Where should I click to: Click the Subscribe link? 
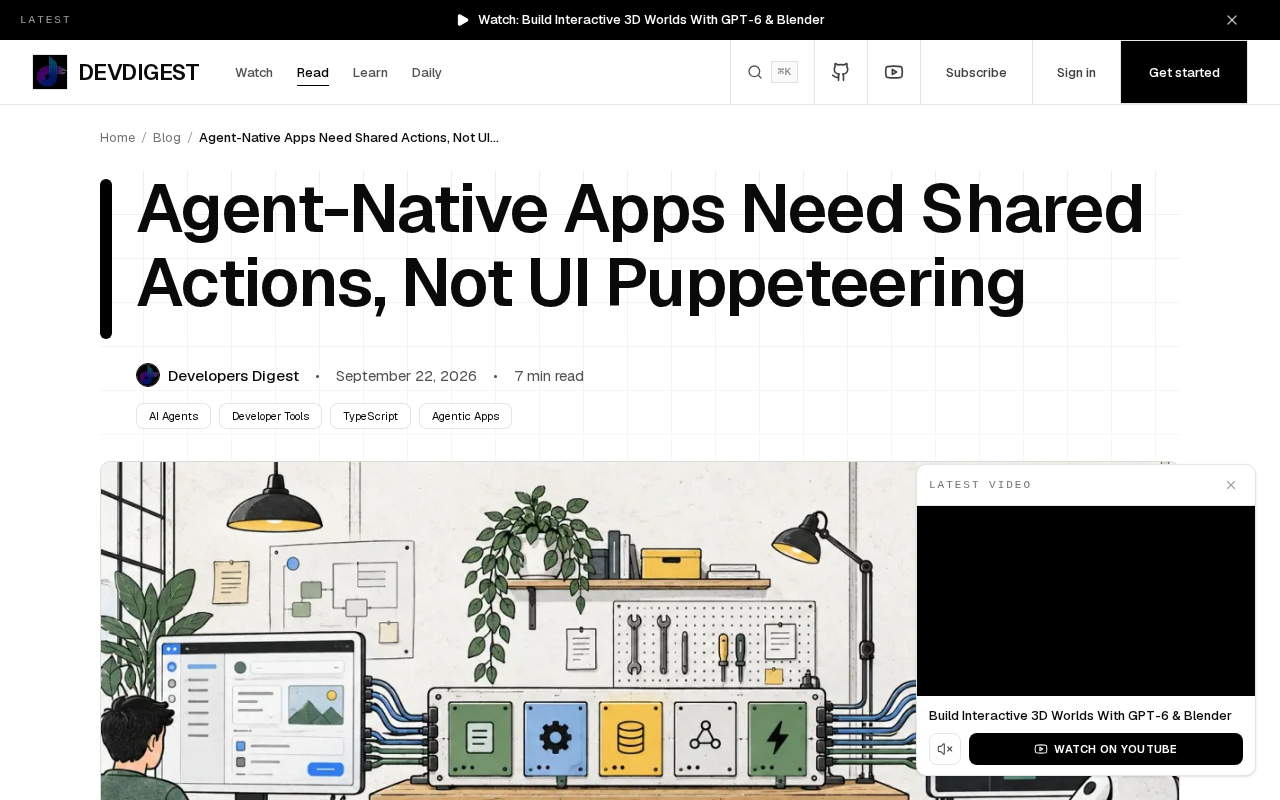pyautogui.click(x=976, y=73)
